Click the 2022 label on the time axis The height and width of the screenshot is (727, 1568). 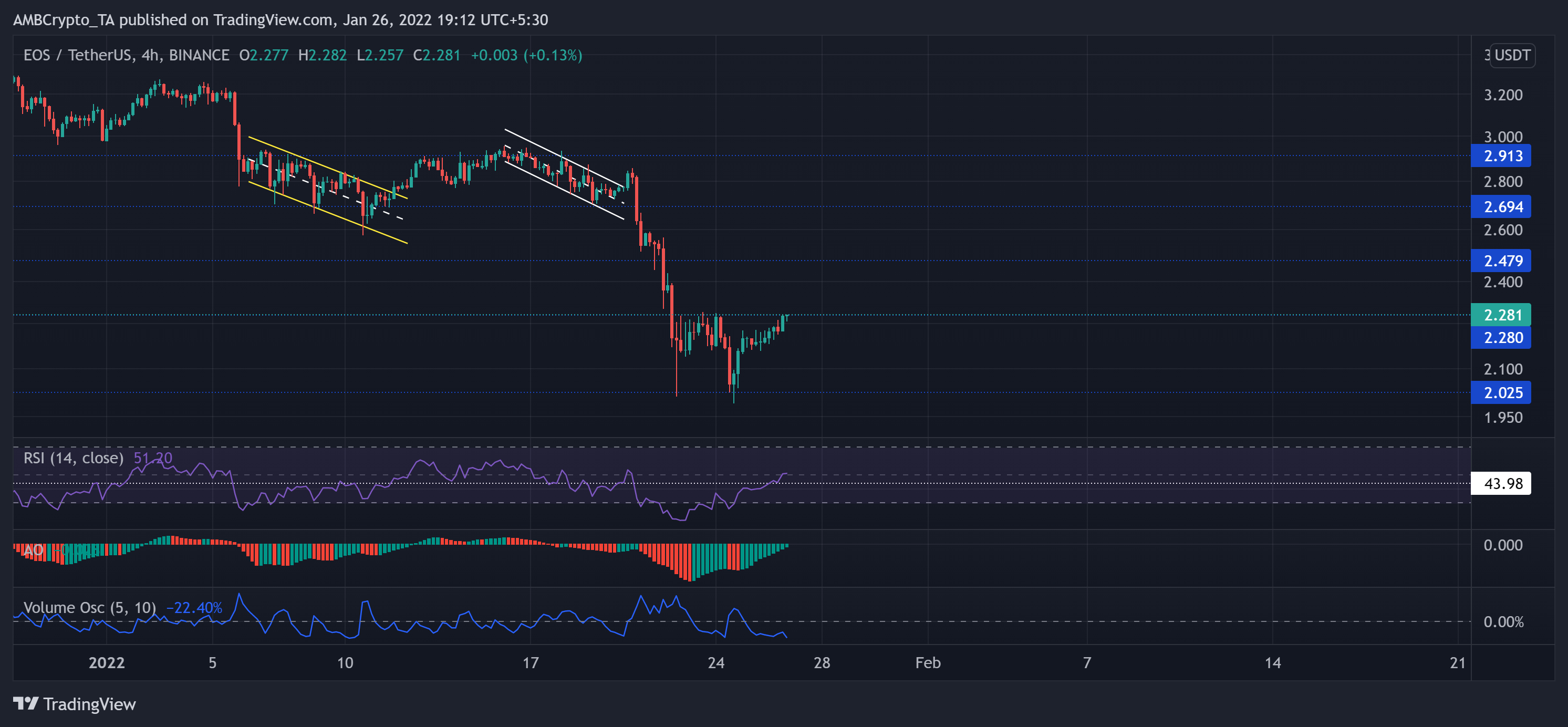pyautogui.click(x=107, y=663)
